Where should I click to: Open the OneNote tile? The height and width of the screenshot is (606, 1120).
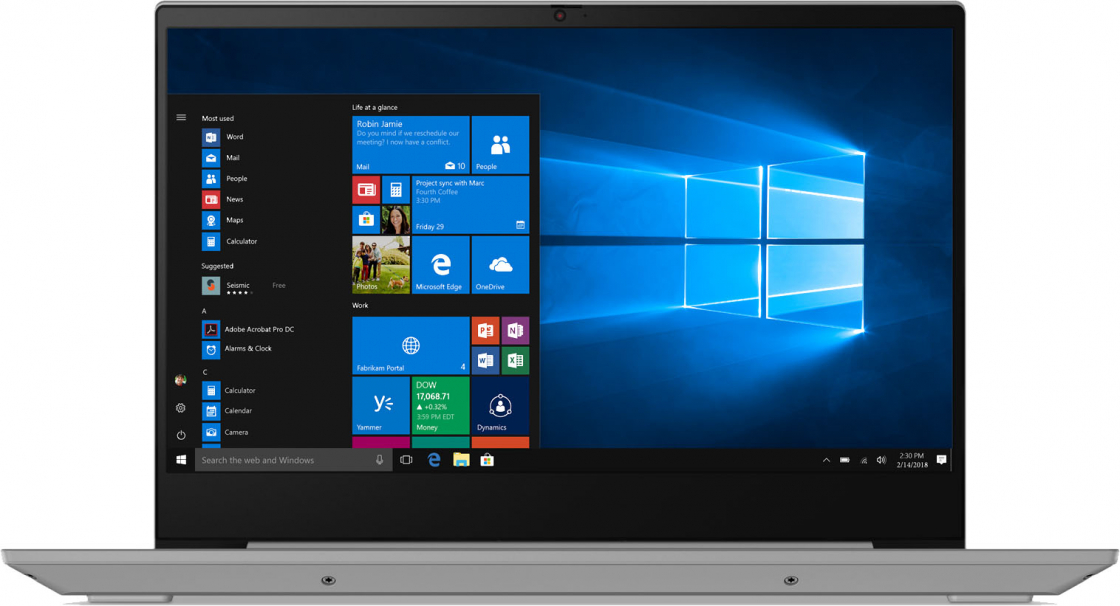(515, 331)
